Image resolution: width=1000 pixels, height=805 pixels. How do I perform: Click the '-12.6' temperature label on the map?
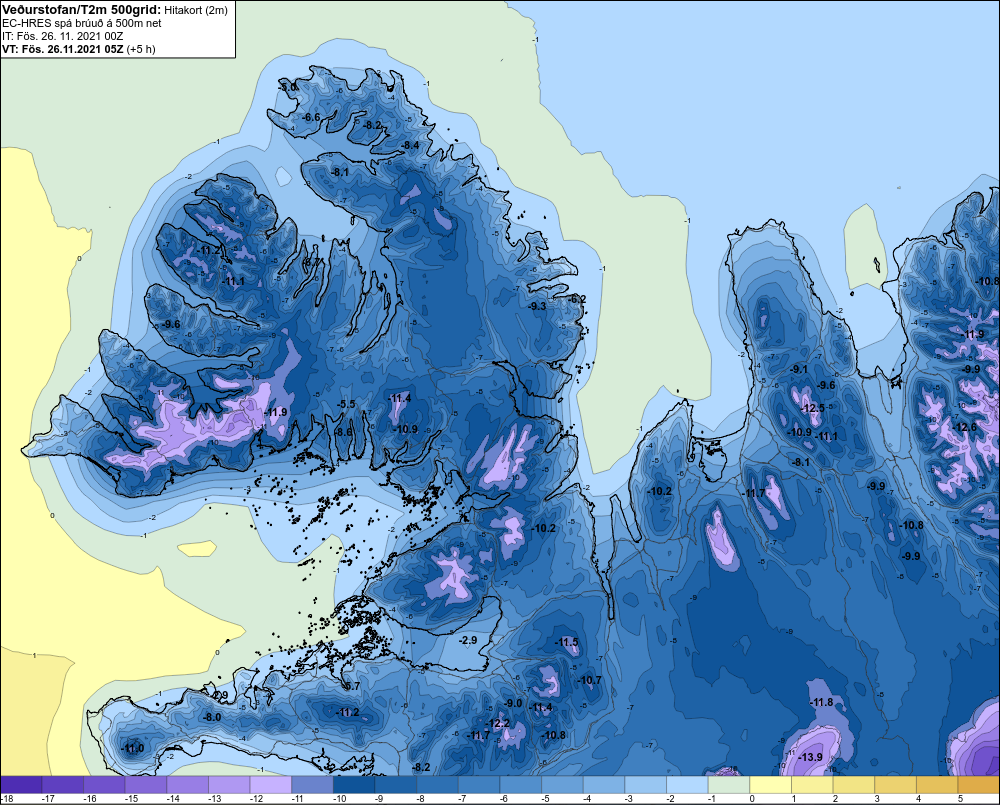(x=964, y=427)
